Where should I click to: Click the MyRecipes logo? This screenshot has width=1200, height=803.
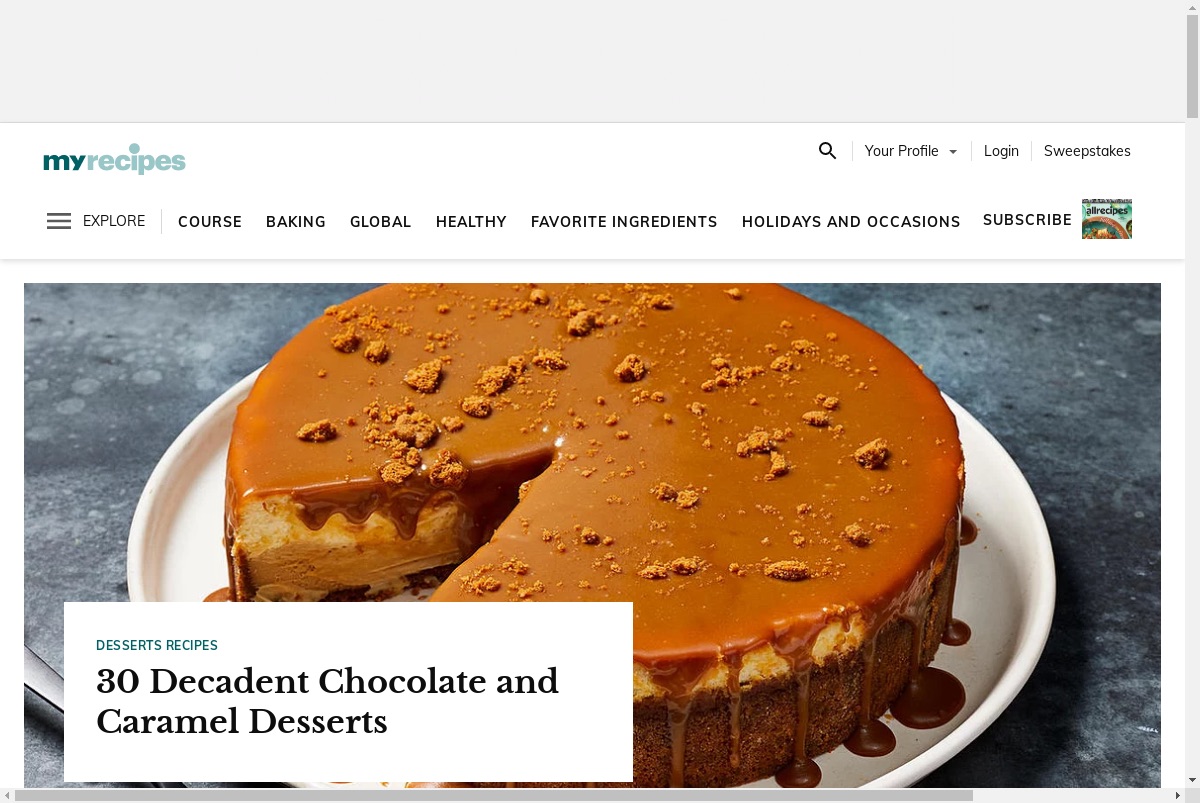point(115,159)
